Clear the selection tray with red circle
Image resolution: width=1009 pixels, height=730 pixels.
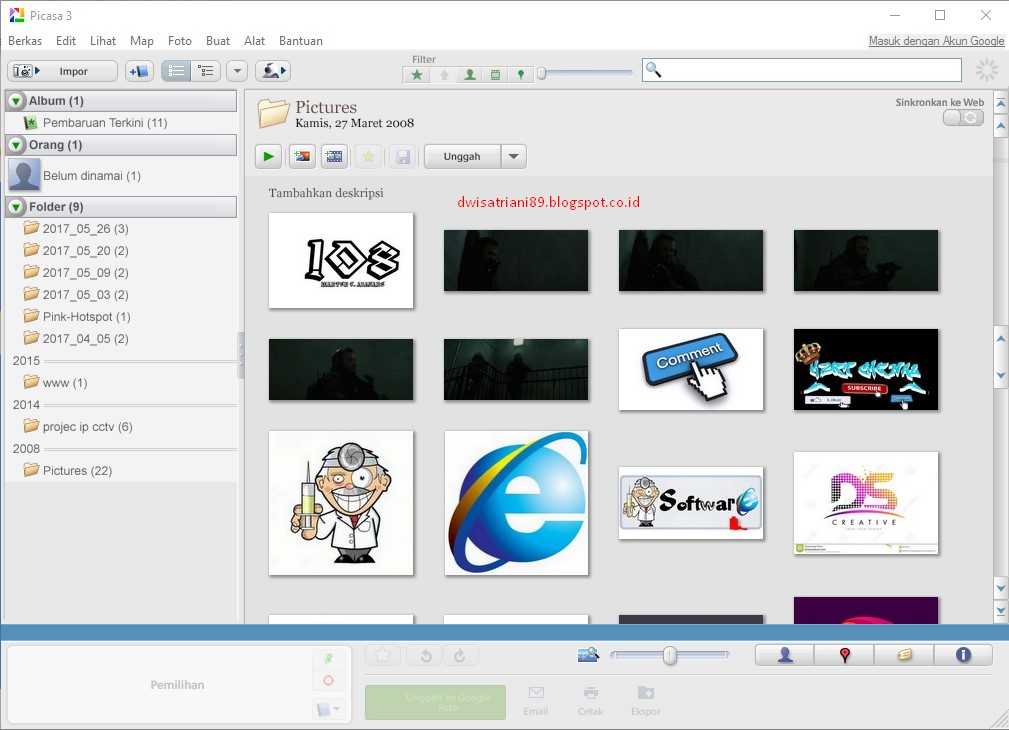point(328,680)
